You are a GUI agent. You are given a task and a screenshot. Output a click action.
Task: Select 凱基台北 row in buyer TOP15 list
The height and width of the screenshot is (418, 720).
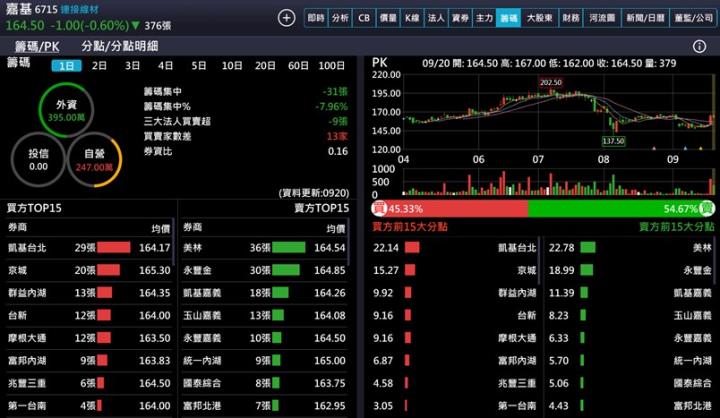coord(88,247)
